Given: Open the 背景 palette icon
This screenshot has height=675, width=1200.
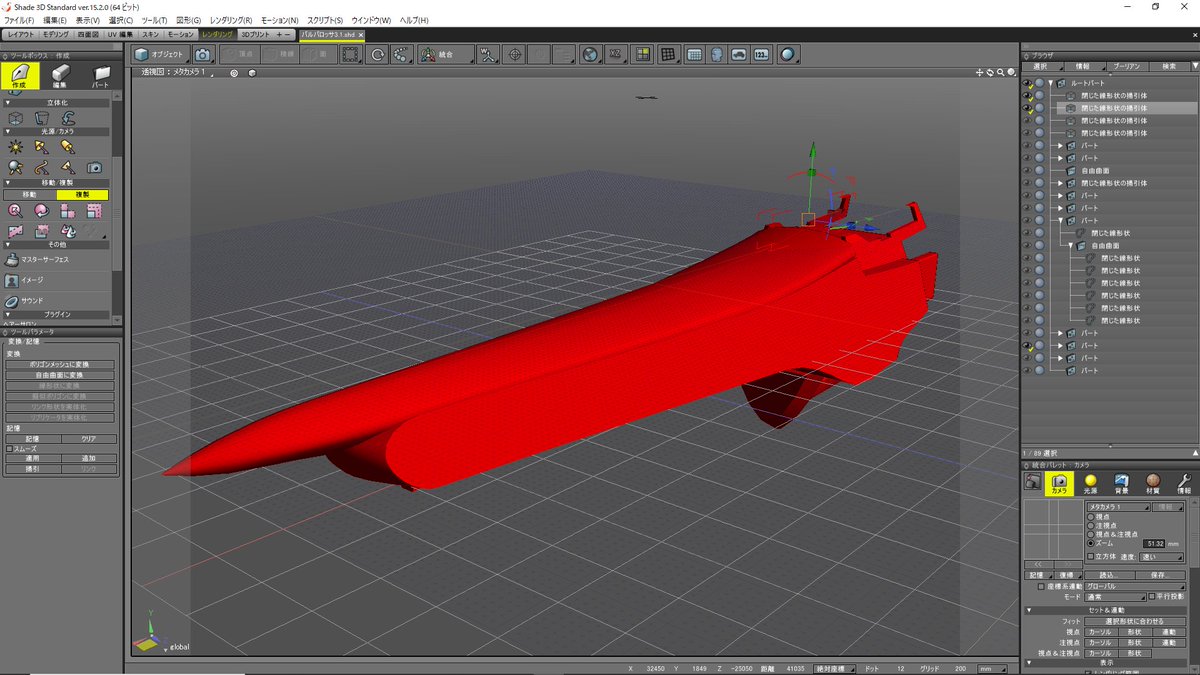Looking at the screenshot, I should (1121, 484).
